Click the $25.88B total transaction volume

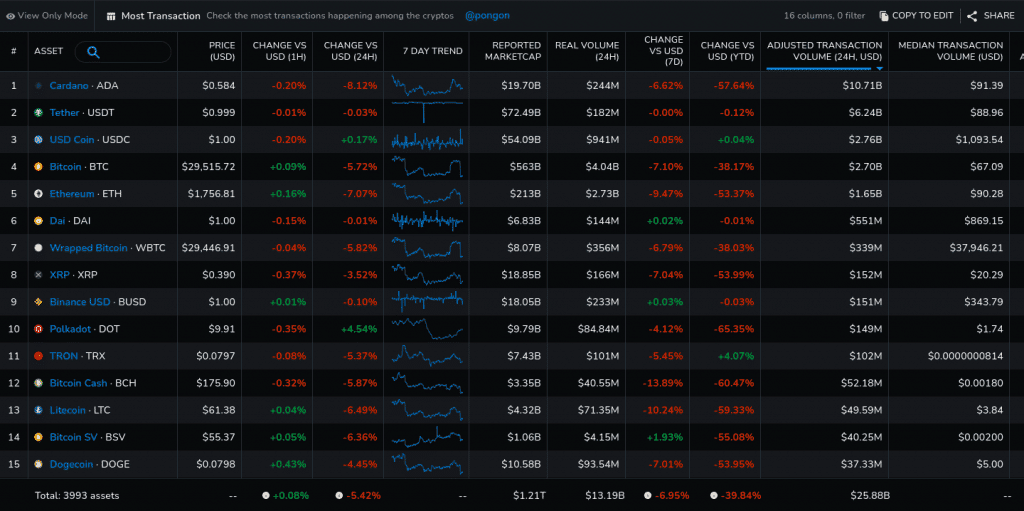pyautogui.click(x=870, y=496)
